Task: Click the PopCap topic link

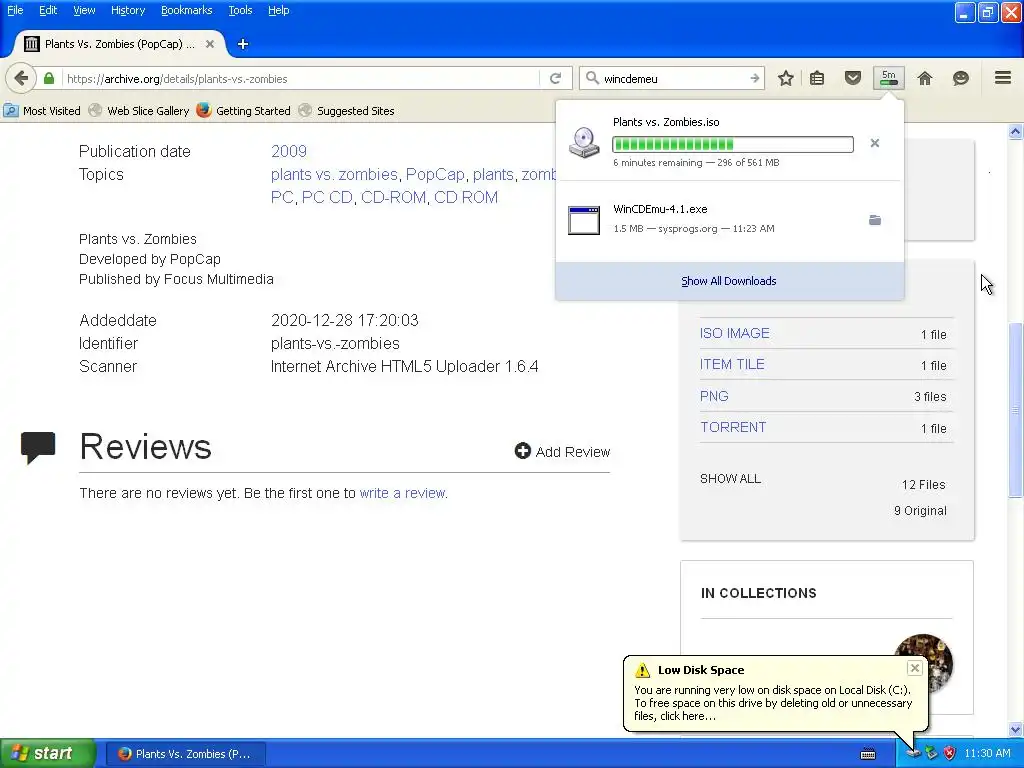Action: pyautogui.click(x=435, y=174)
